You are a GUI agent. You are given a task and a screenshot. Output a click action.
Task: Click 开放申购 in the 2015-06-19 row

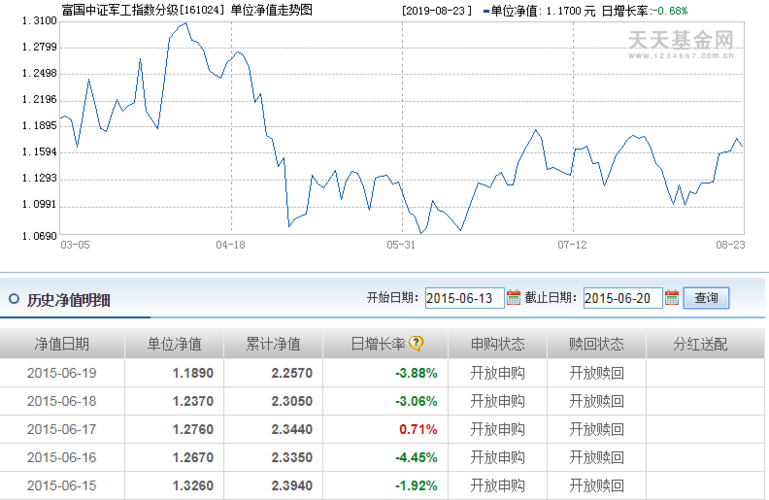[498, 373]
